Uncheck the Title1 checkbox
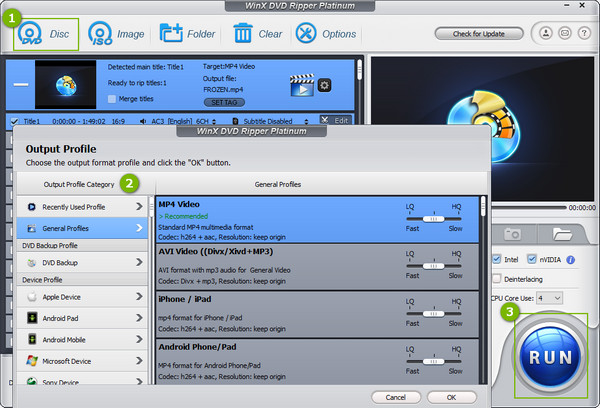600x408 pixels. 14,121
